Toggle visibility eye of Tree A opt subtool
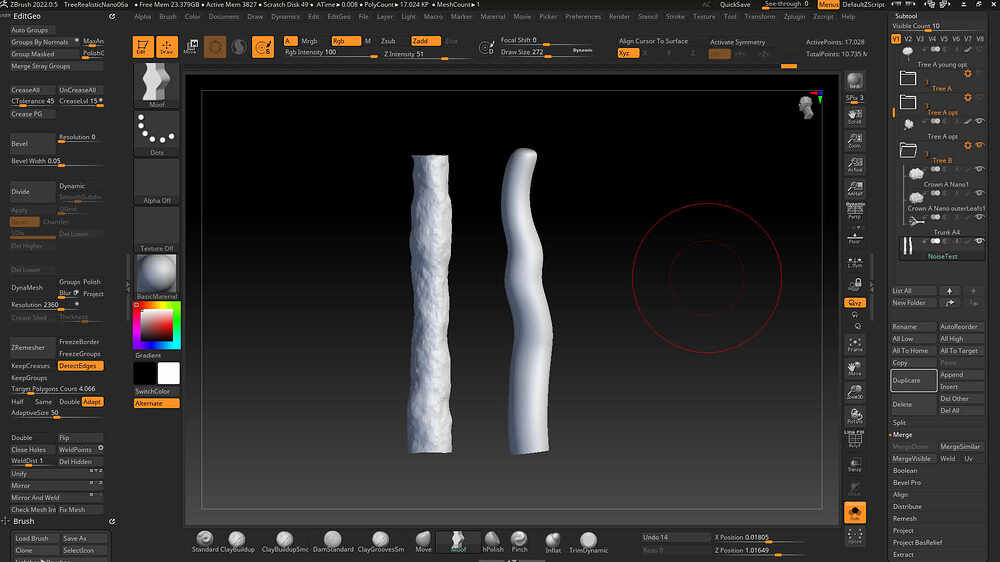This screenshot has width=1000, height=562. coord(980,121)
